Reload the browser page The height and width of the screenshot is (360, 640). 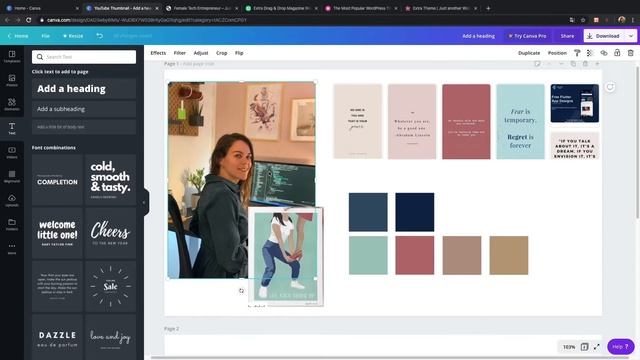pos(29,20)
